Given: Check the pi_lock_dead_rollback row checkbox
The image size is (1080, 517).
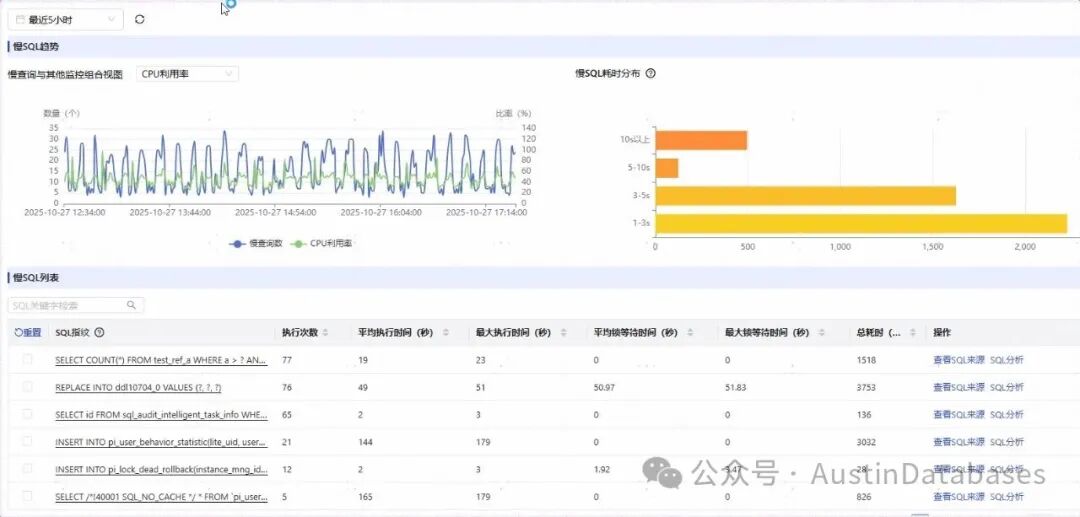Looking at the screenshot, I should (x=28, y=469).
